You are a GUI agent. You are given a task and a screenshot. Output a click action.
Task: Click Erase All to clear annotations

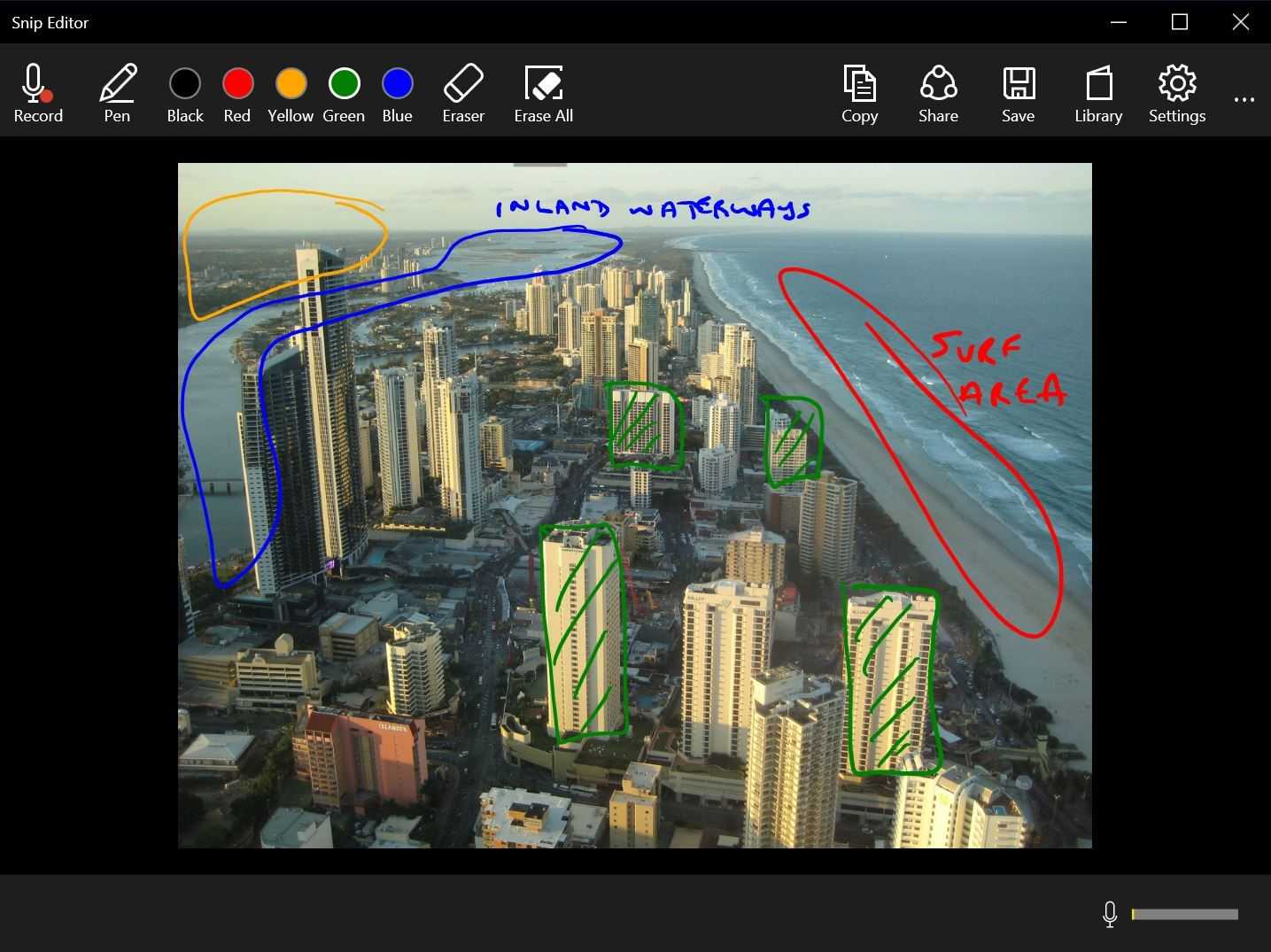click(543, 93)
